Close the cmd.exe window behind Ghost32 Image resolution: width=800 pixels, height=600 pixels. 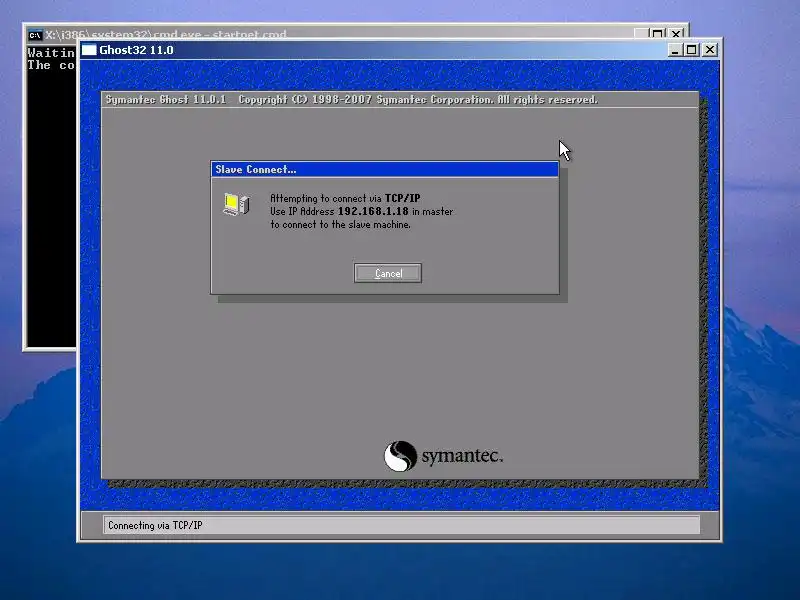coord(676,34)
